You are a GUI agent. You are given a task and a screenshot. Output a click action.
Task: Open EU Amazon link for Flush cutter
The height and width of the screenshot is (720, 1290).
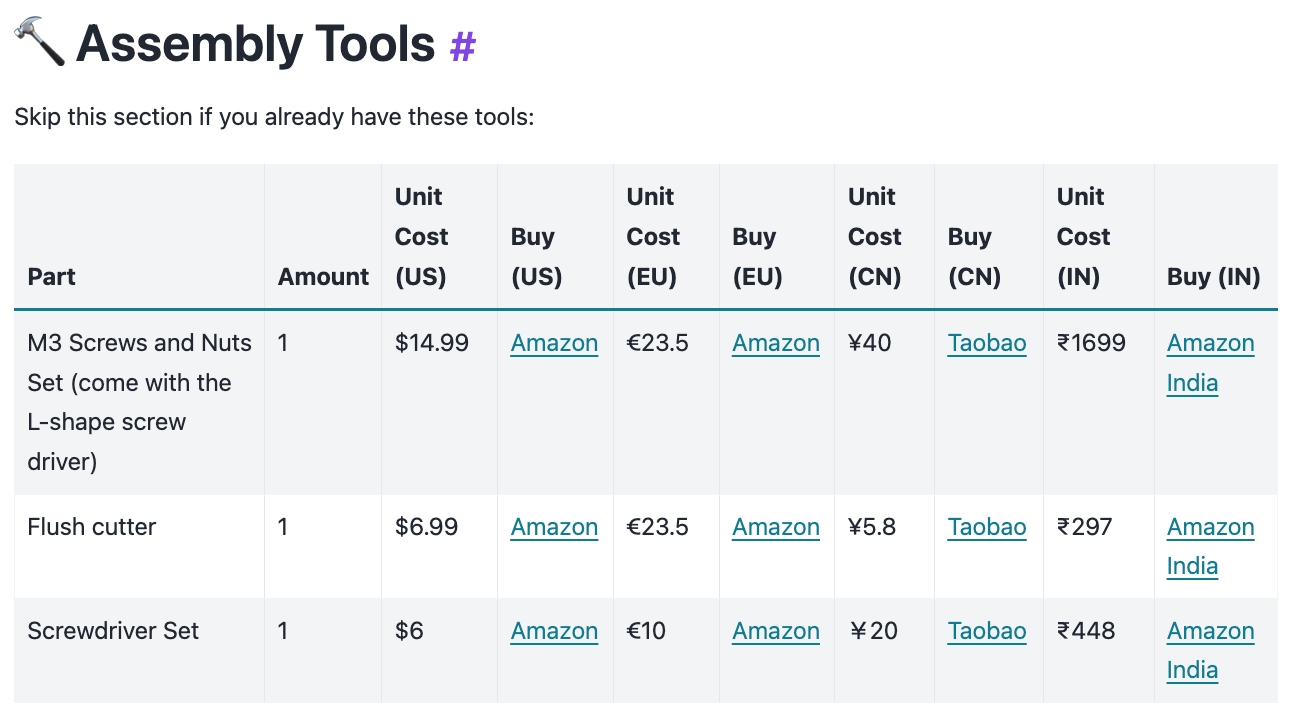point(776,527)
